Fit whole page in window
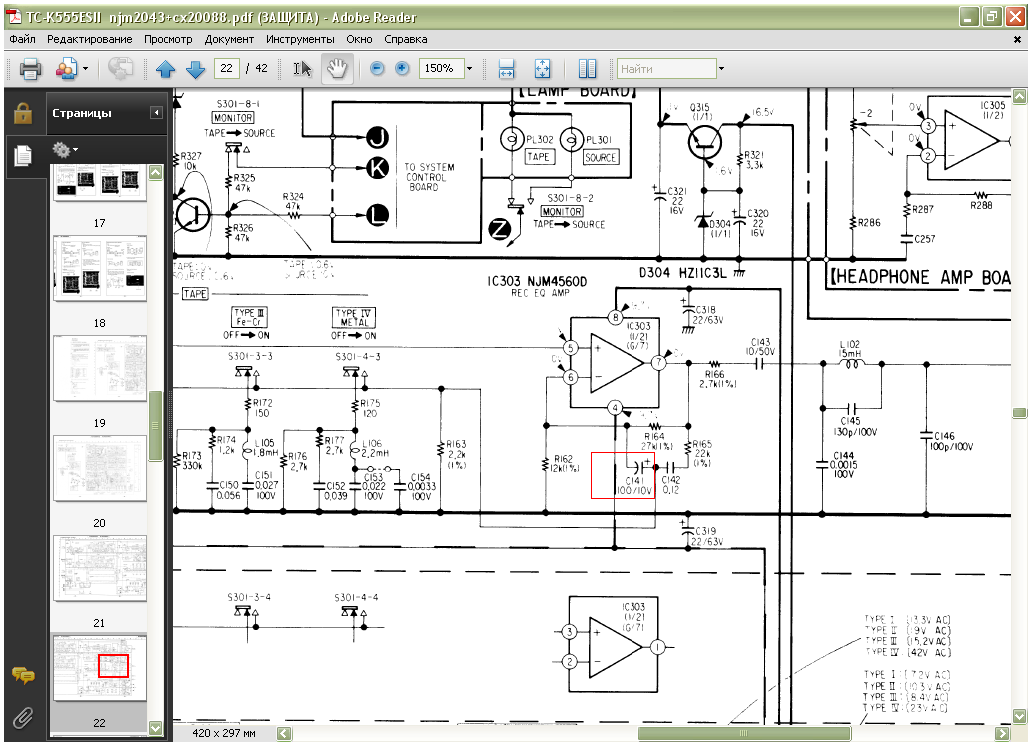Screen dimensions: 1028x742 pyautogui.click(x=541, y=69)
